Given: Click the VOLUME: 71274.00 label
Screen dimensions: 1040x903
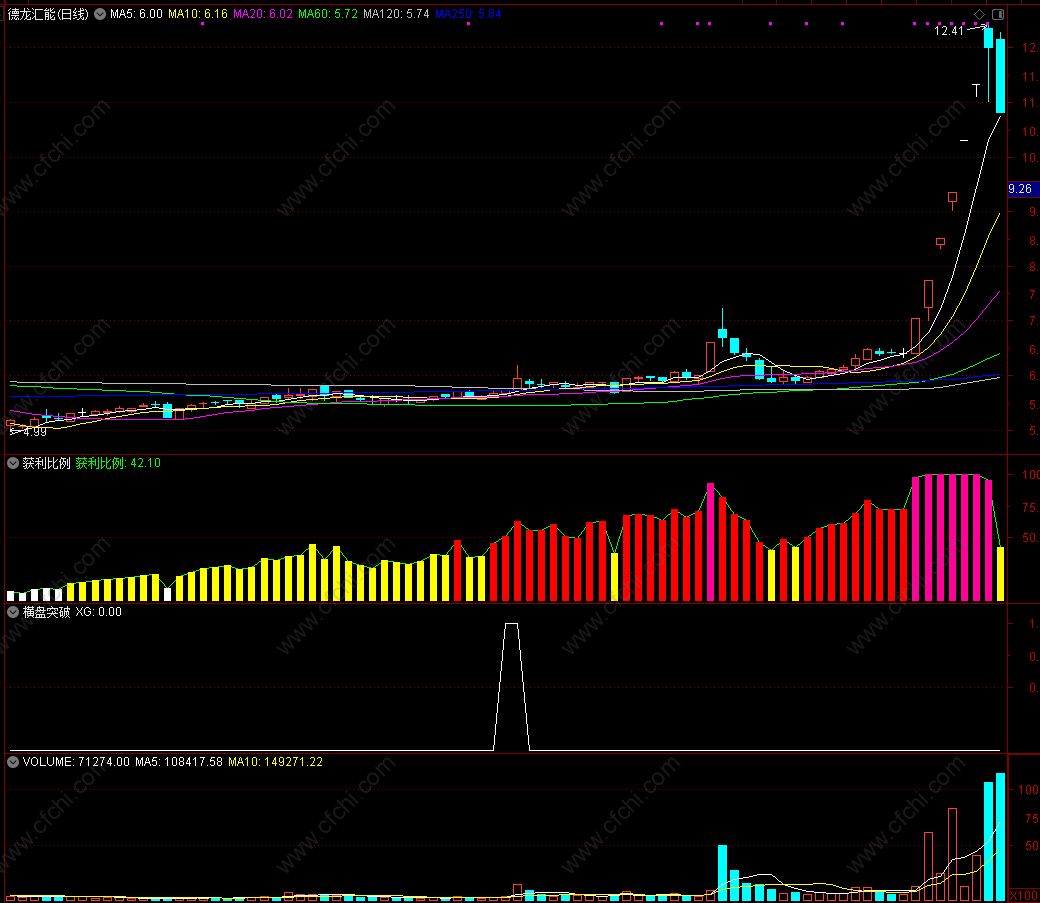Looking at the screenshot, I should pyautogui.click(x=76, y=762).
